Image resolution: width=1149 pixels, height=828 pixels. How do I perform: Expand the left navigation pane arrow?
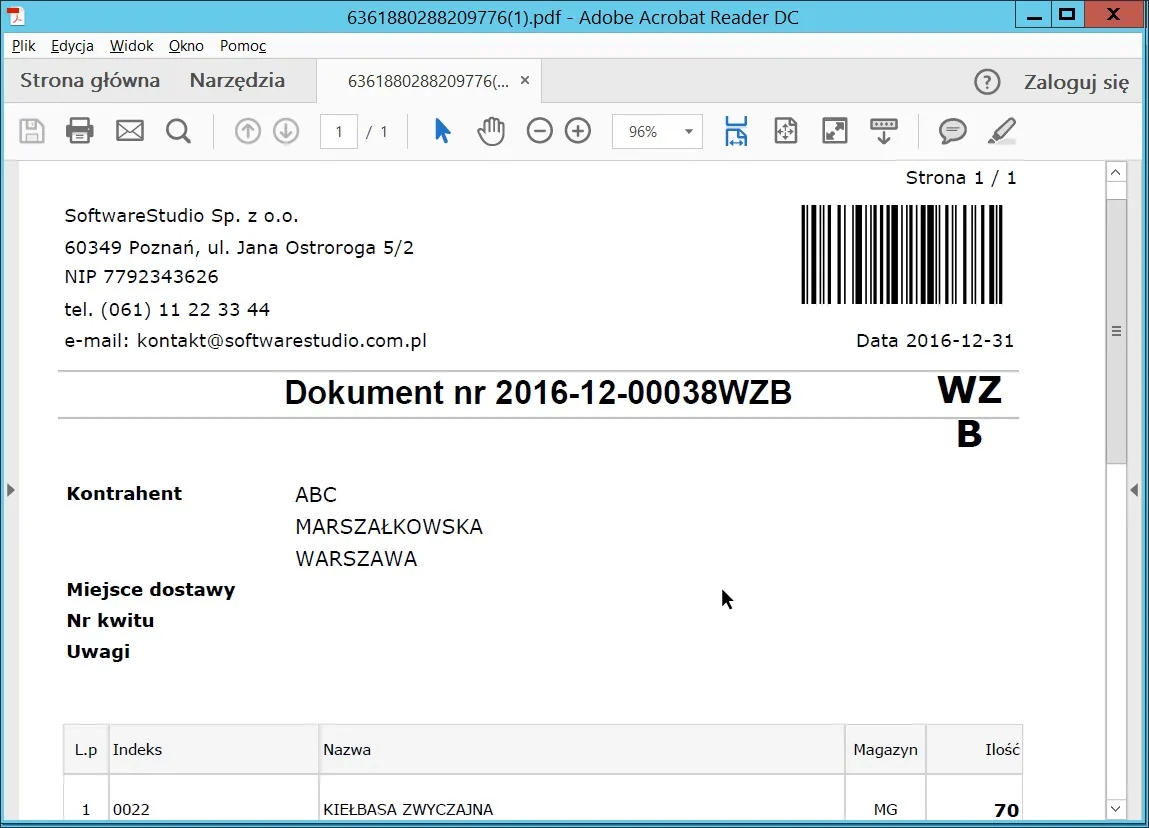coord(10,489)
